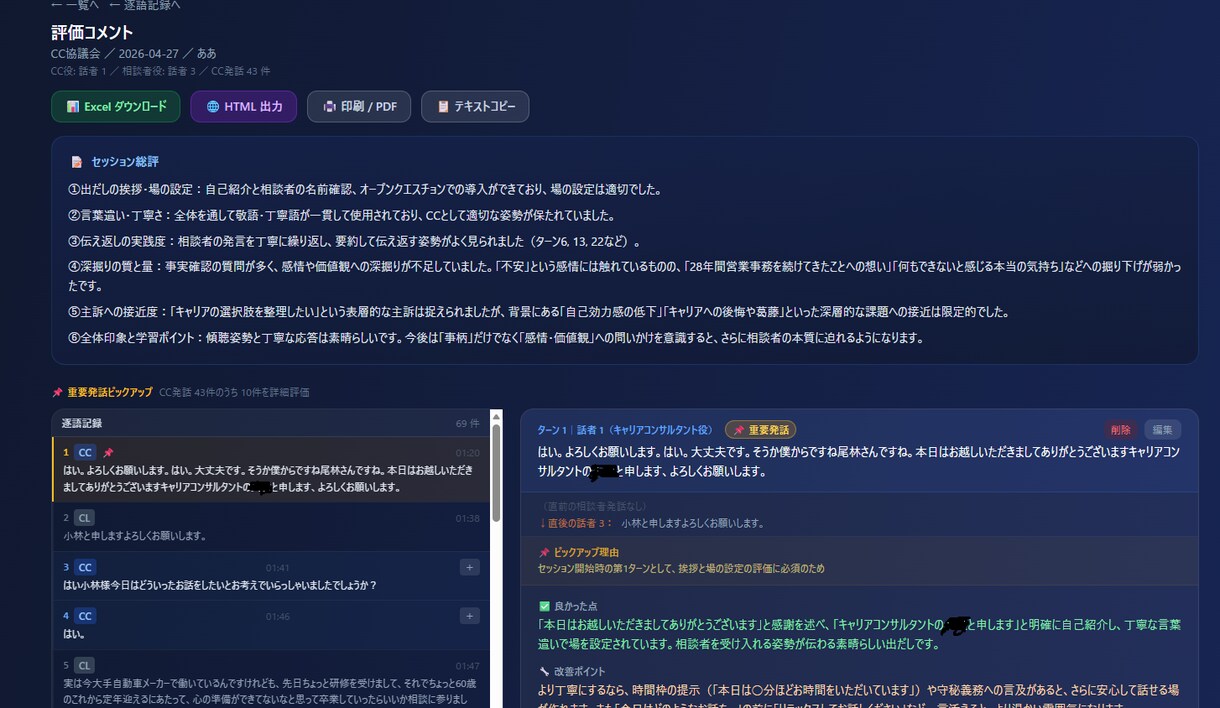The image size is (1220, 708).
Task: Choose the 印刷 / PDF button
Action: [359, 106]
